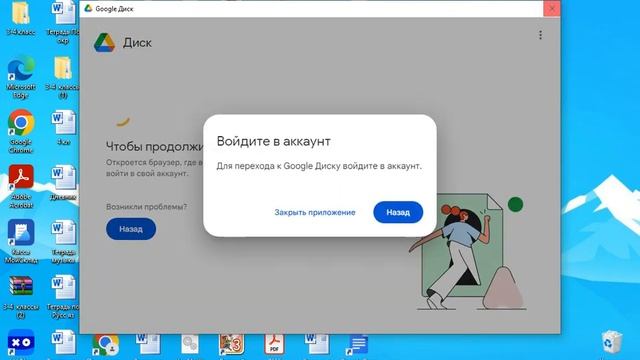The image size is (640, 360).
Task: Click Назад in the sign-in dialog
Action: [x=398, y=212]
